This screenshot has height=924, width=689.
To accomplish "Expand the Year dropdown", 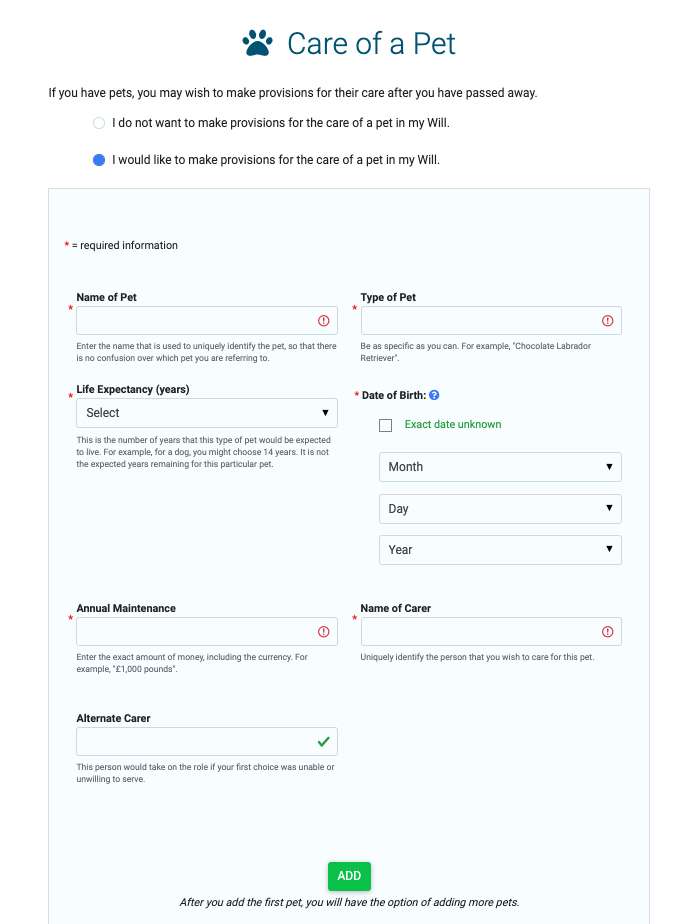I will [500, 550].
